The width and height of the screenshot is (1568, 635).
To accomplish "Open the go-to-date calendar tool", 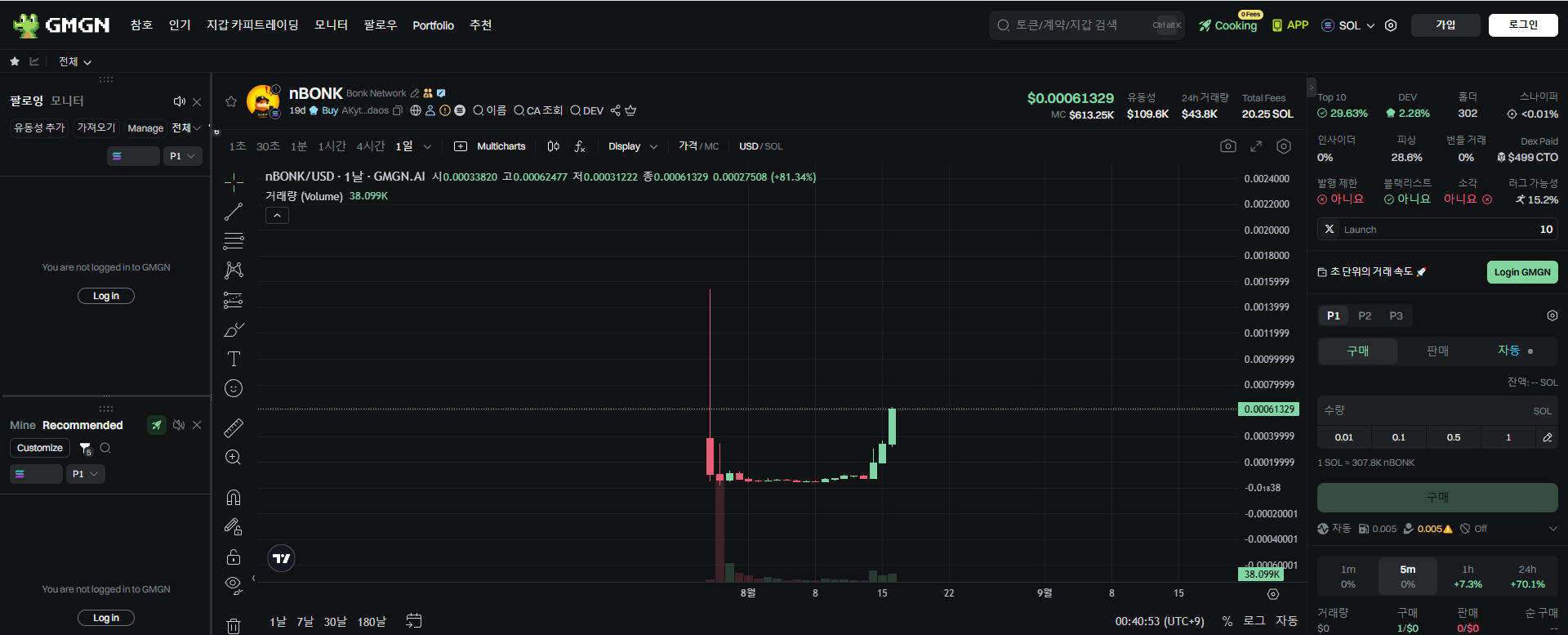I will coord(414,621).
